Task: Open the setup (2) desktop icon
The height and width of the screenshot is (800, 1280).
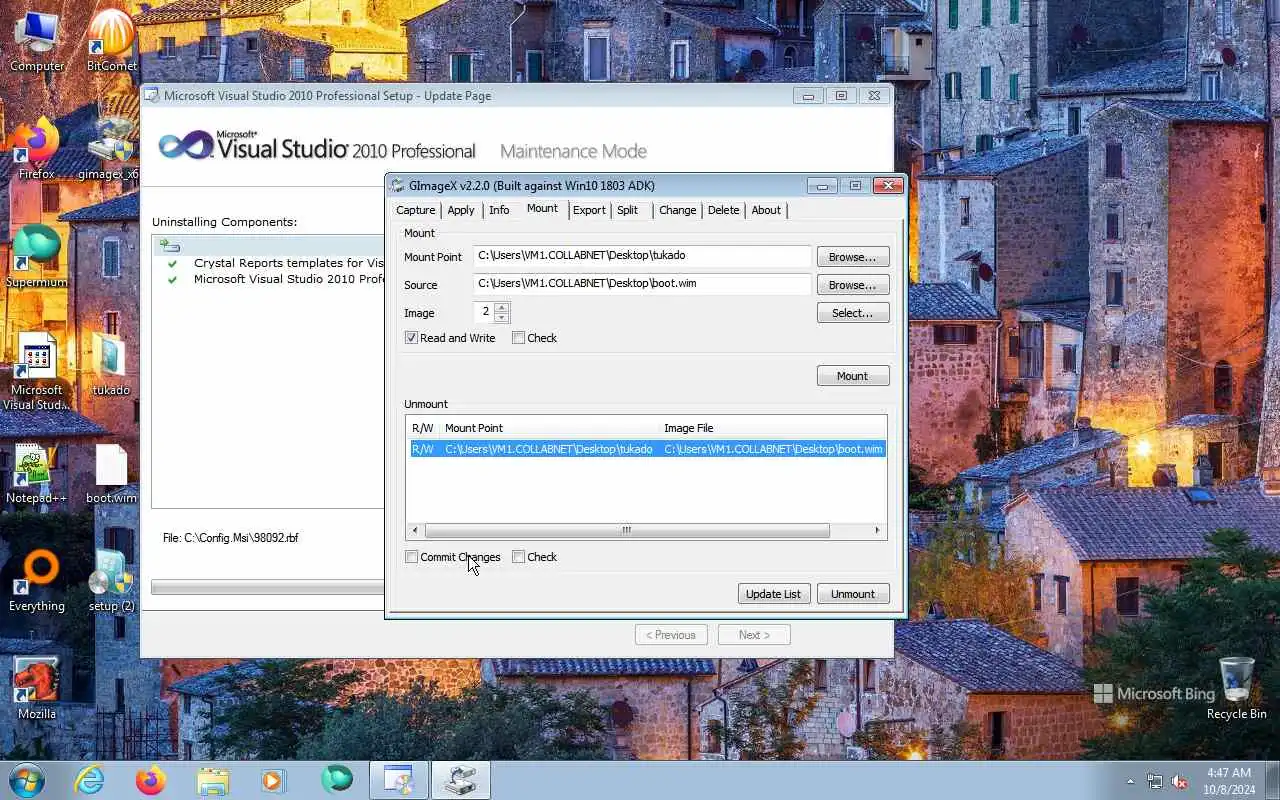Action: [111, 582]
